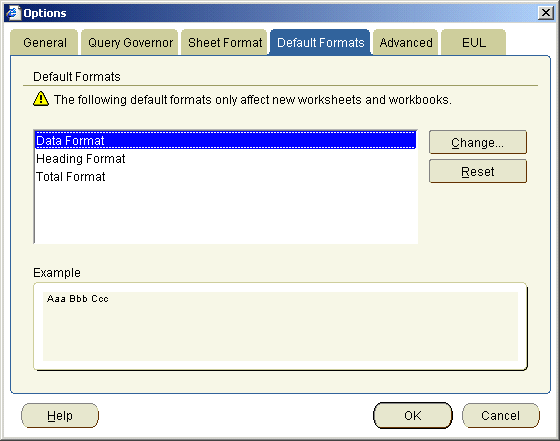
Task: Click the yellow warning triangle icon
Action: pos(41,99)
